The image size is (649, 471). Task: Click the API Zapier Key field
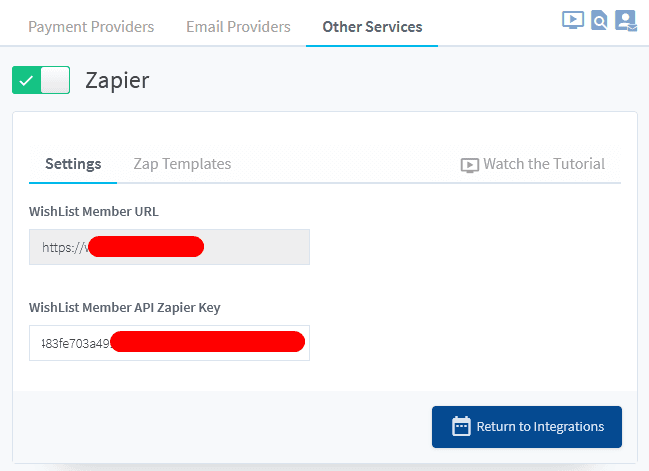point(169,343)
